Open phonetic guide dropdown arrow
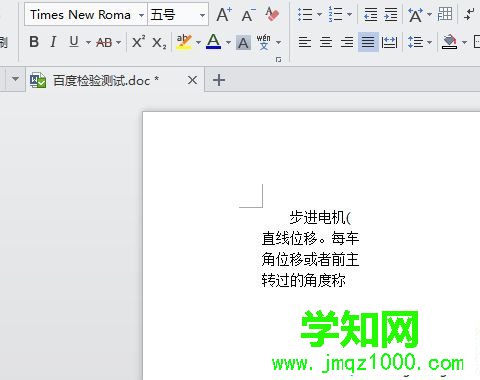Image resolution: width=480 pixels, height=380 pixels. [278, 42]
